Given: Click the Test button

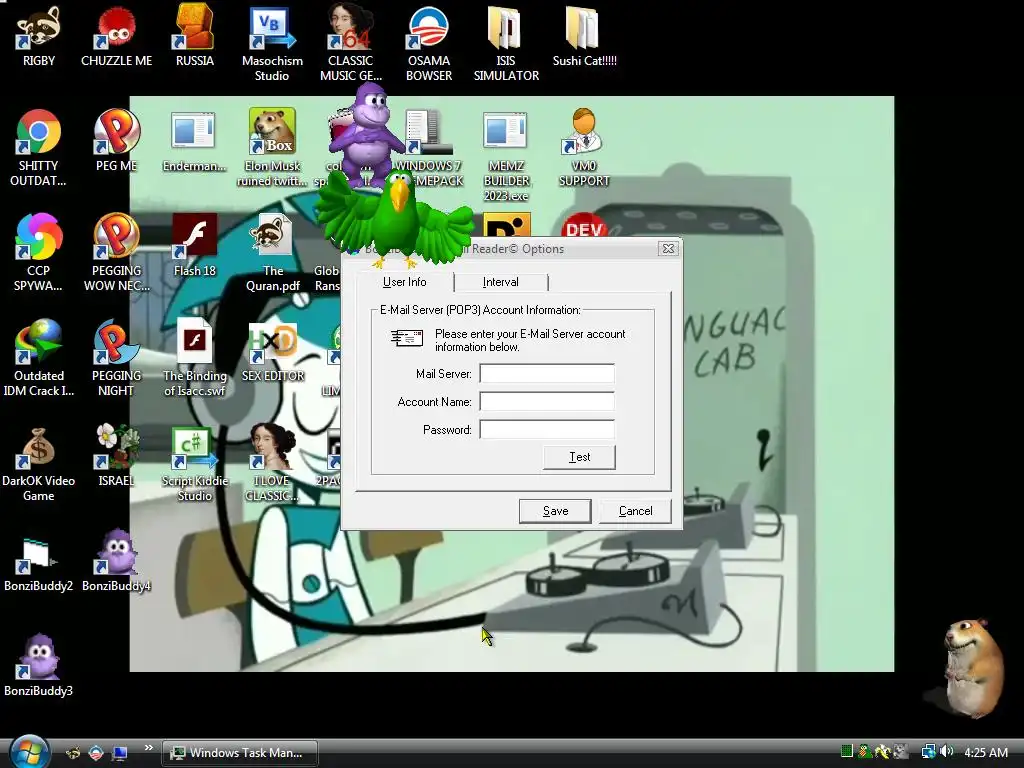Looking at the screenshot, I should coord(579,457).
